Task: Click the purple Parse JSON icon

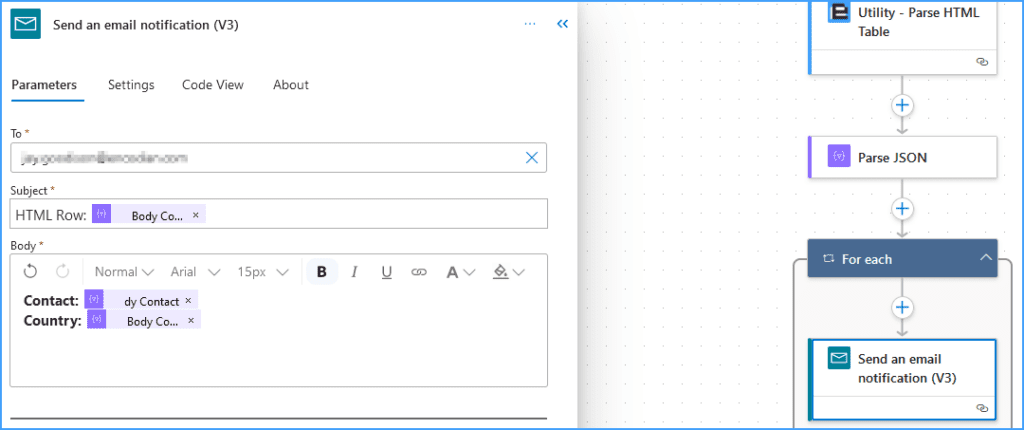Action: coord(839,157)
